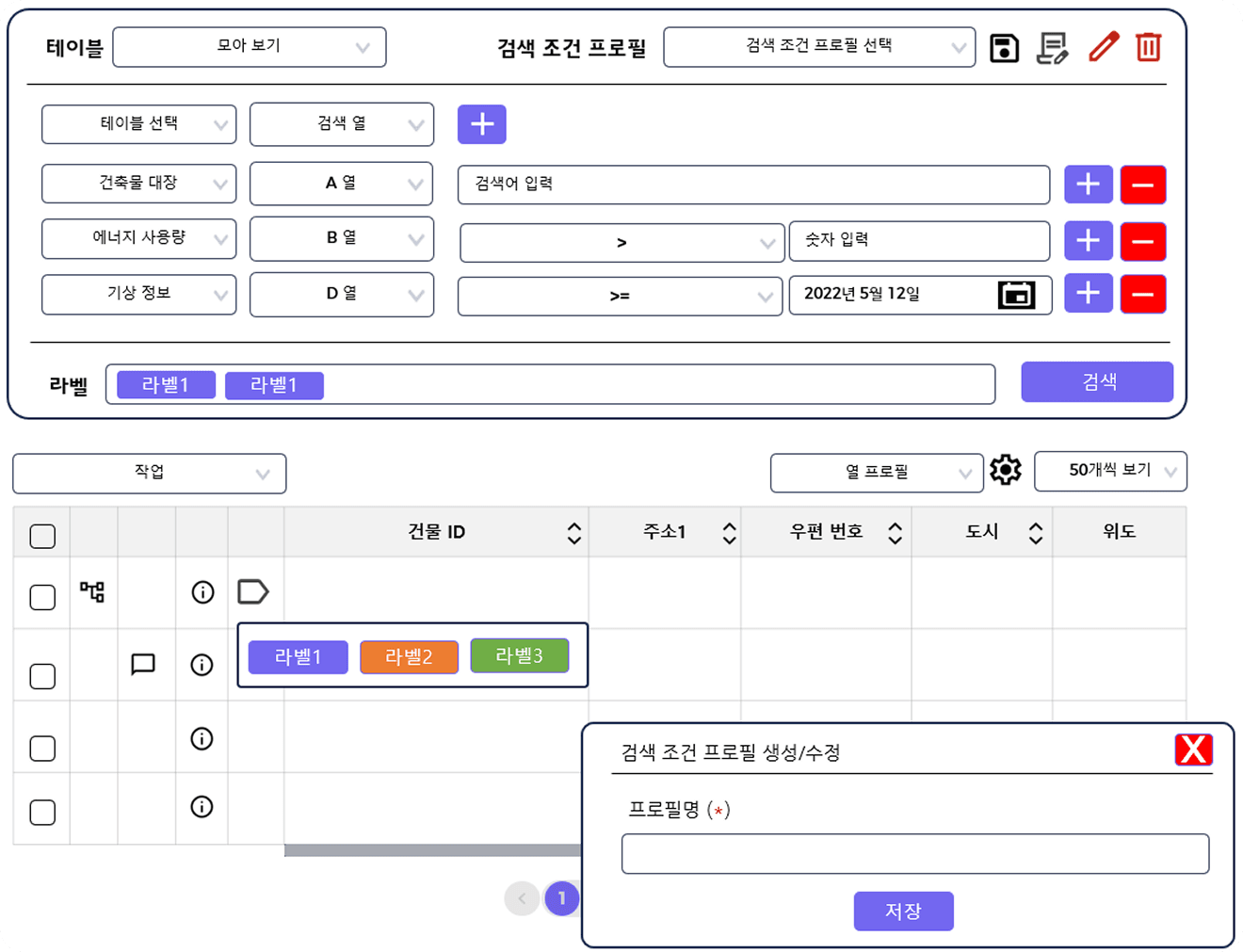This screenshot has width=1243, height=952.
Task: Open the 에너지 사용량 dropdown
Action: (x=139, y=238)
